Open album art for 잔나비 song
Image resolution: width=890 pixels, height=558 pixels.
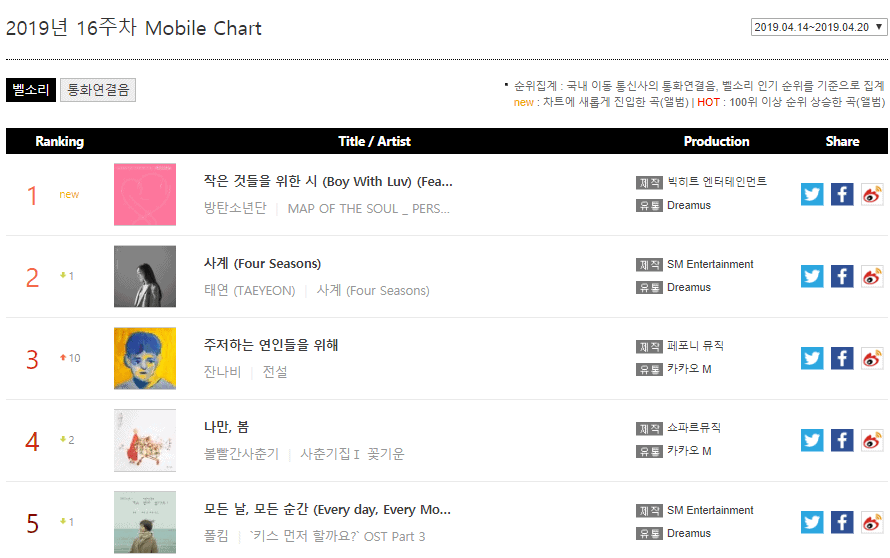click(145, 358)
